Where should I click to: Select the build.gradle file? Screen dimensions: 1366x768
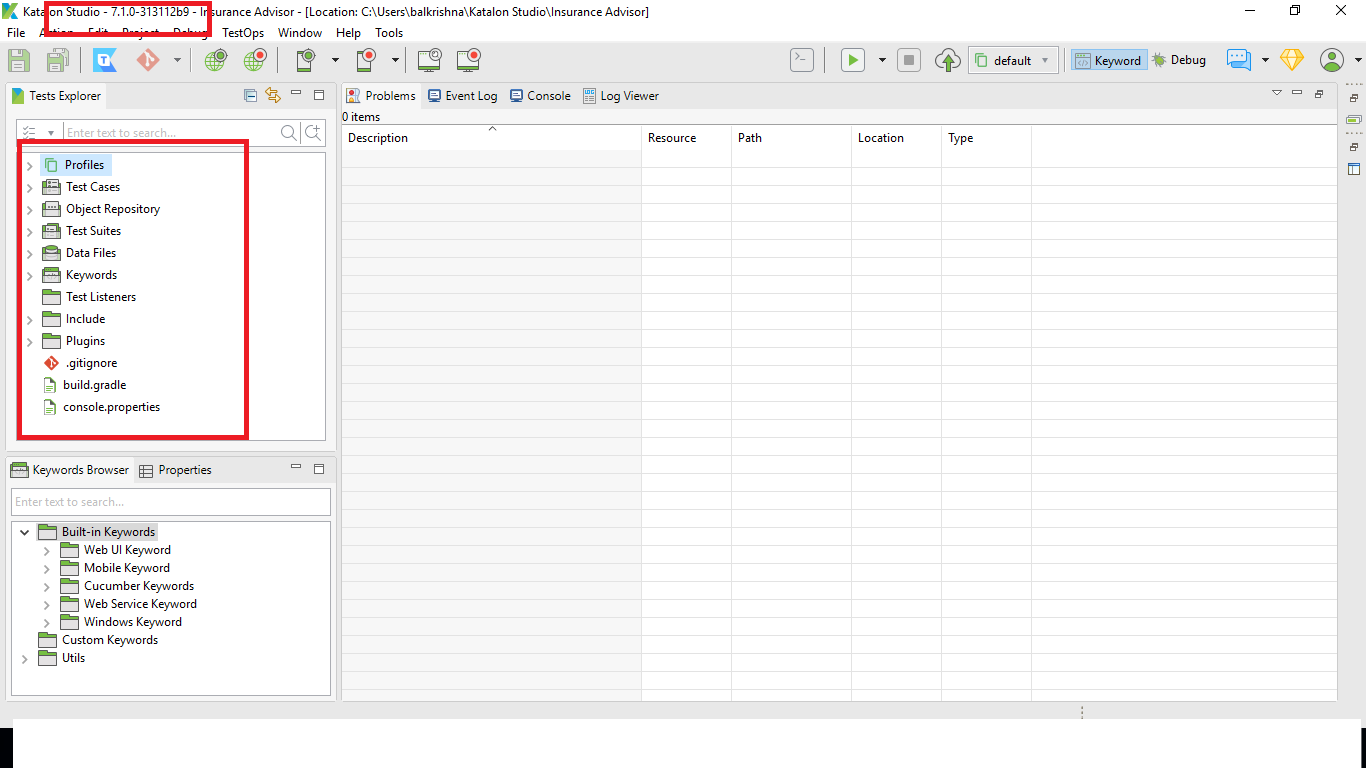(x=94, y=385)
